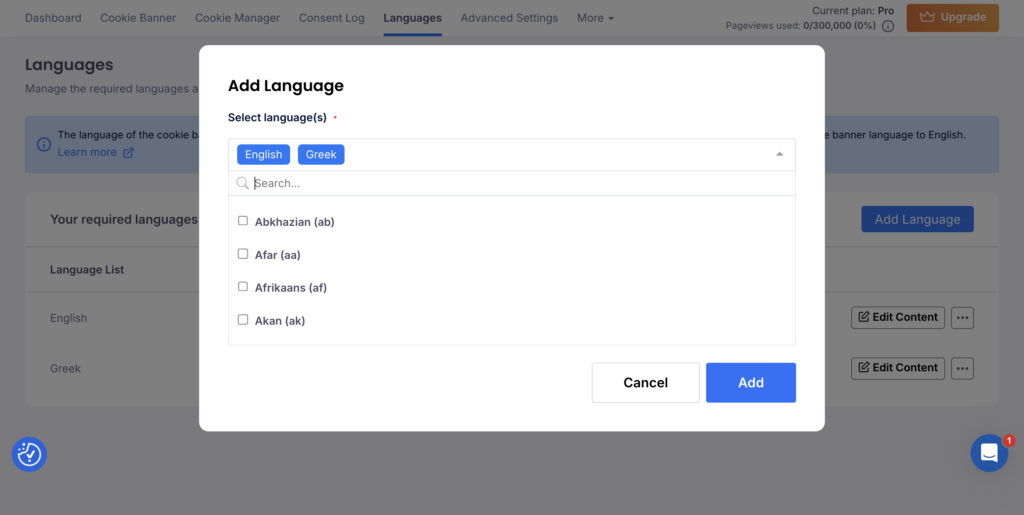Click the pageviews info icon
1024x515 pixels.
pyautogui.click(x=888, y=26)
